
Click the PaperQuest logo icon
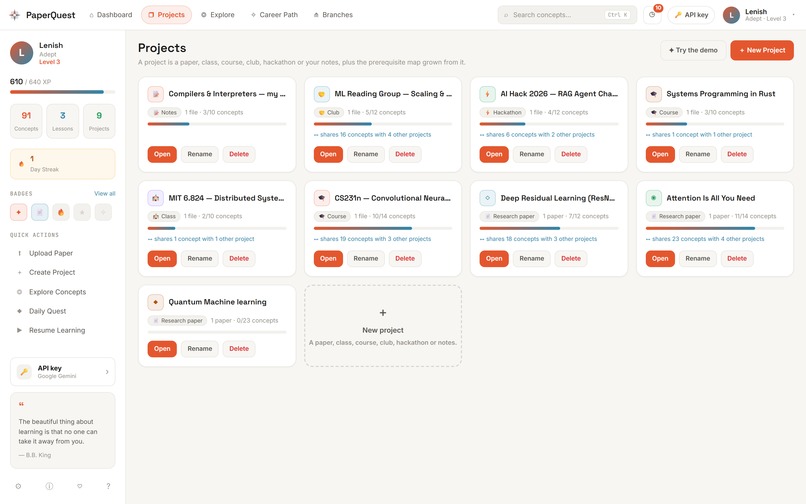[x=14, y=15]
